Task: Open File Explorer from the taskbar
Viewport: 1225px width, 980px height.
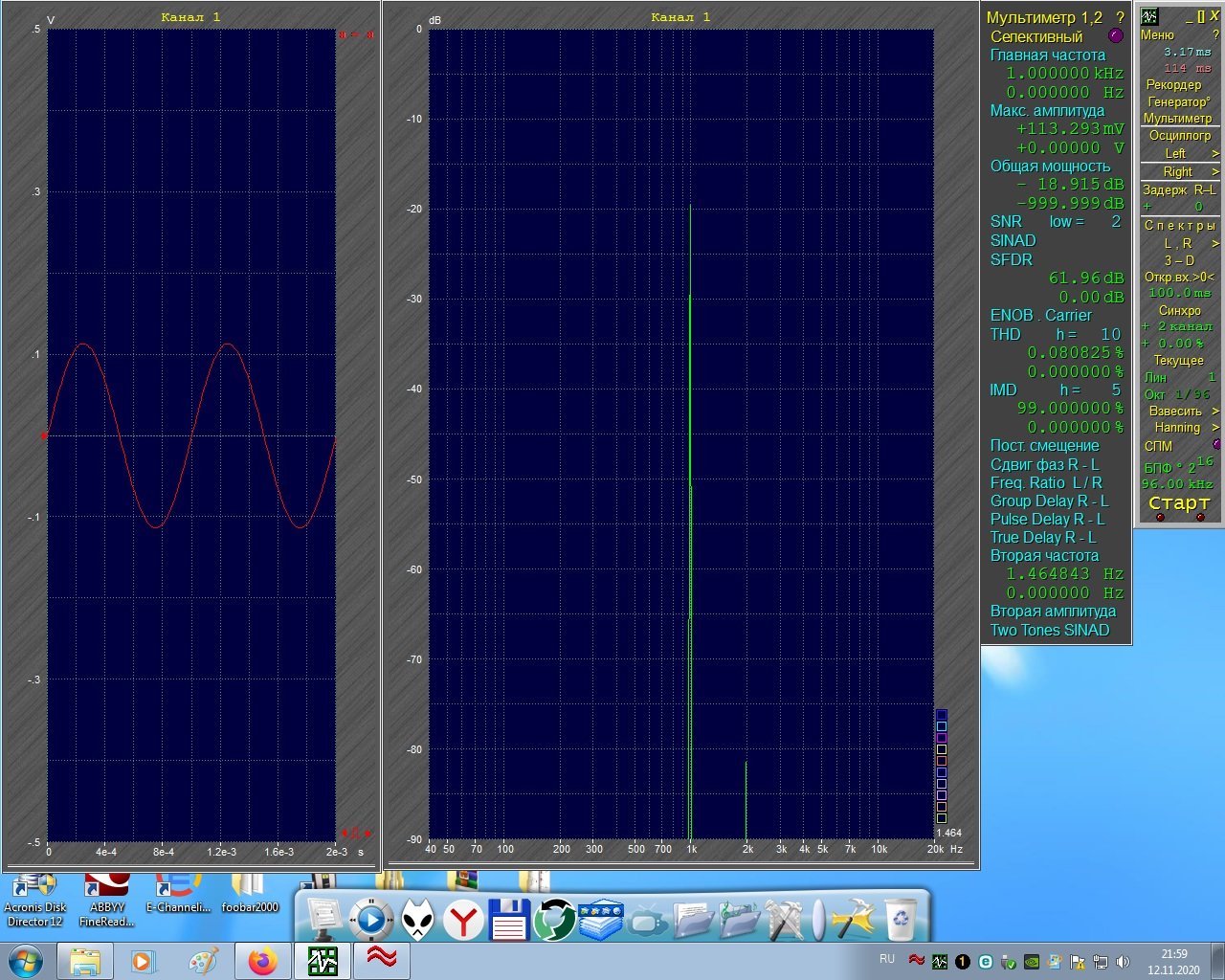Action: [x=85, y=961]
